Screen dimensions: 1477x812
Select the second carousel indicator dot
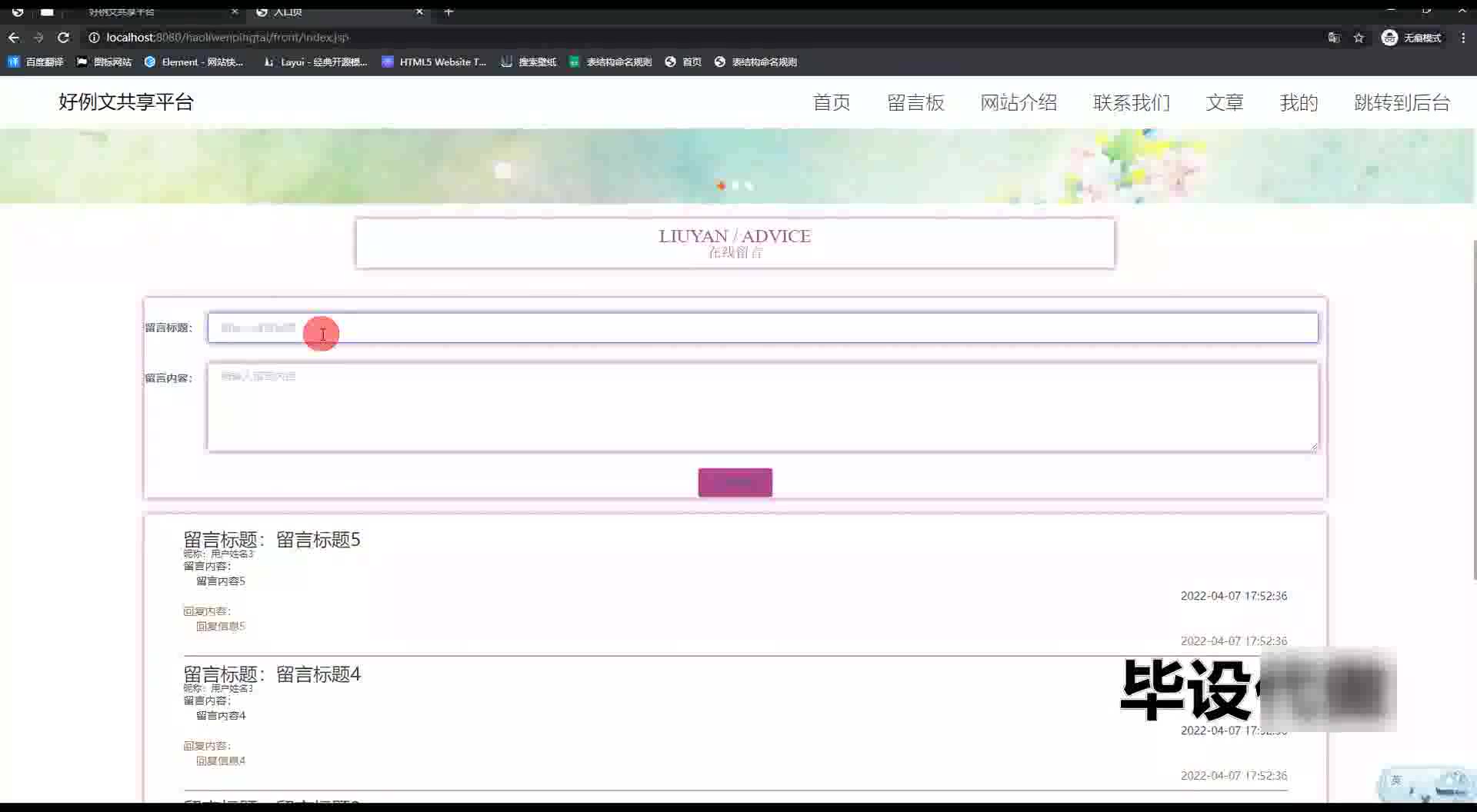click(x=735, y=185)
